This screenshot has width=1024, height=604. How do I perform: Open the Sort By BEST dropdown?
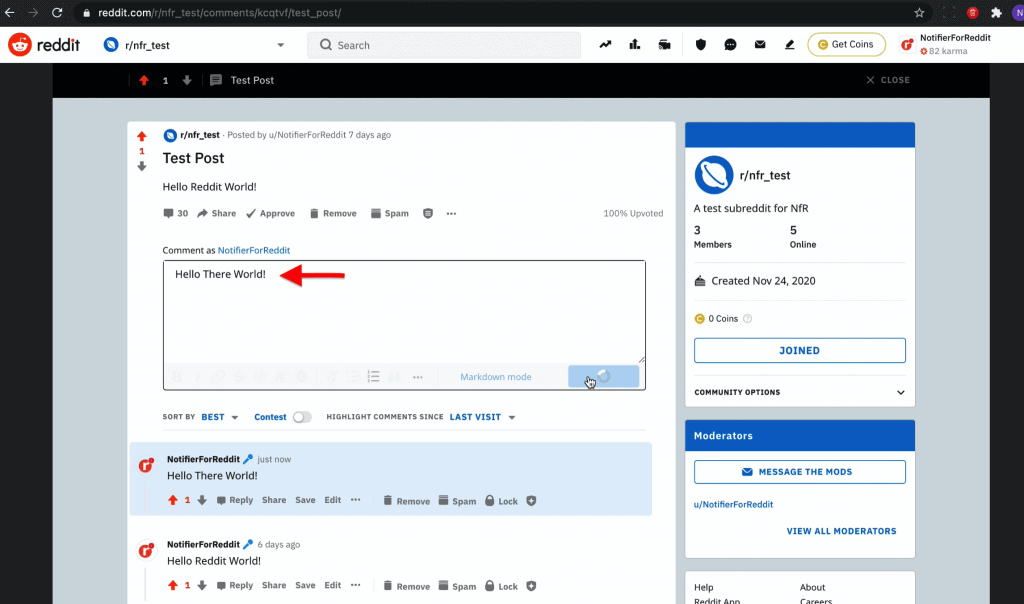tap(219, 417)
